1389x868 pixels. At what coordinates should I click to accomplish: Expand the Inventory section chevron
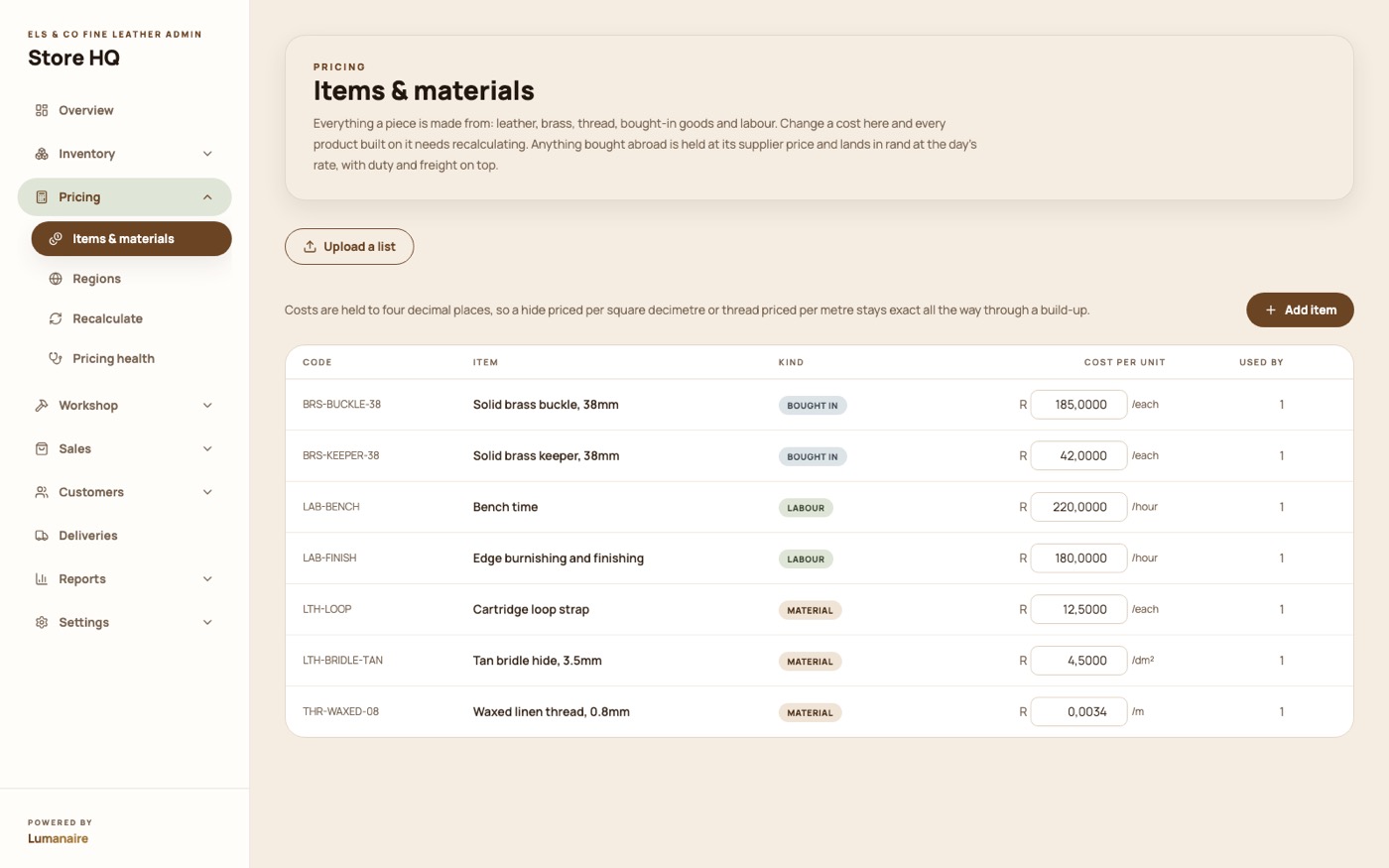[x=207, y=154]
